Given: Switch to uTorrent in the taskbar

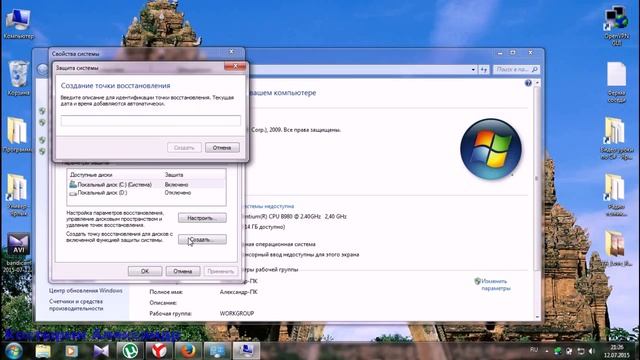Looking at the screenshot, I should pos(130,351).
